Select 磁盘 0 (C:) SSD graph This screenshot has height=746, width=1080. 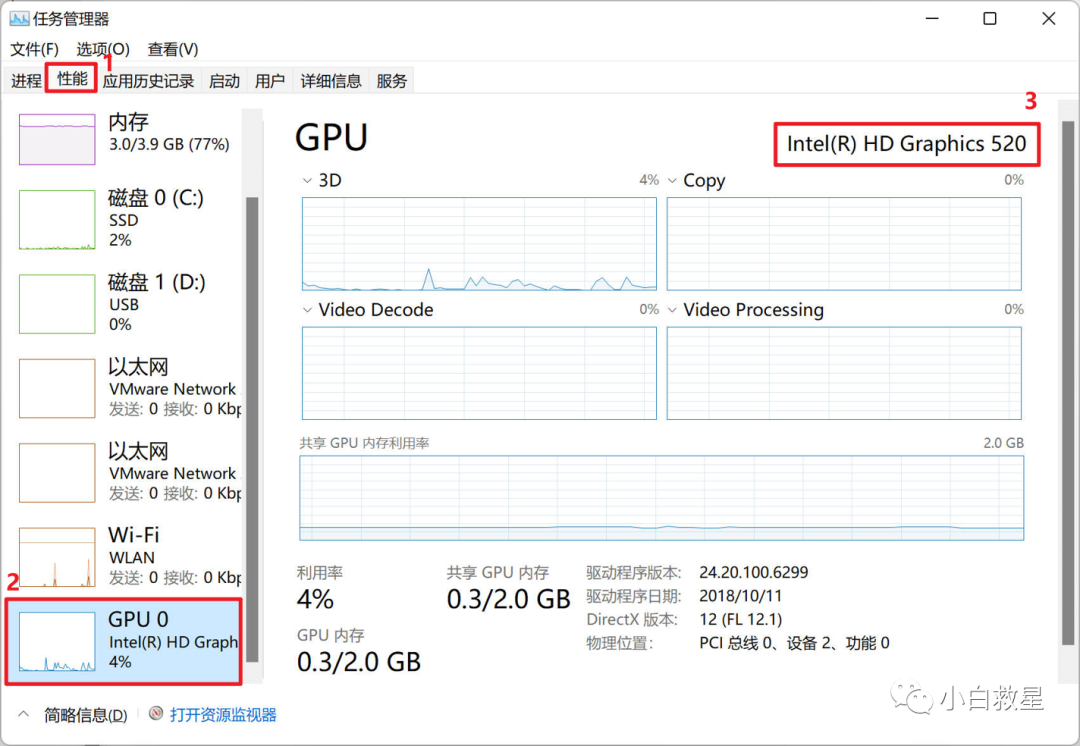[57, 219]
